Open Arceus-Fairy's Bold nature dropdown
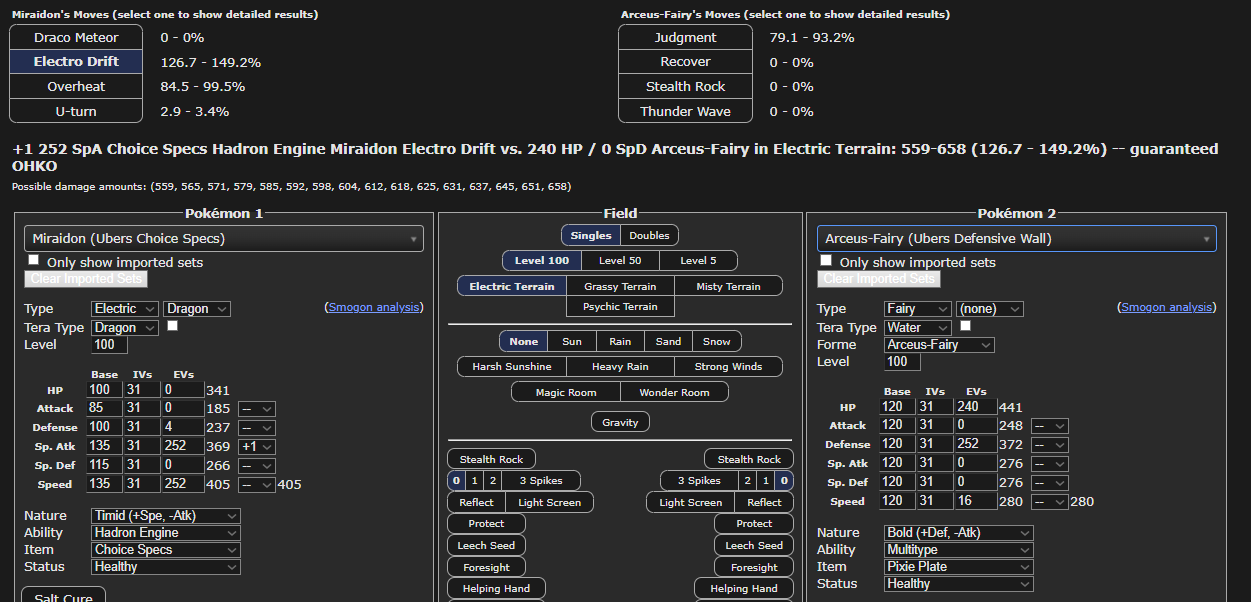Image resolution: width=1251 pixels, height=602 pixels. tap(959, 533)
